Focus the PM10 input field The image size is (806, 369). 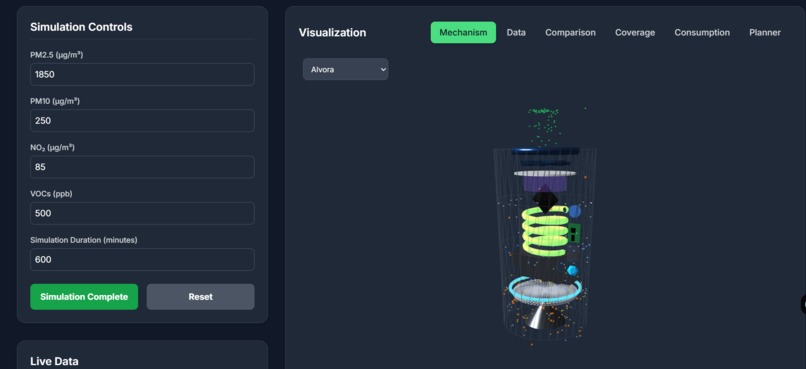pos(142,121)
